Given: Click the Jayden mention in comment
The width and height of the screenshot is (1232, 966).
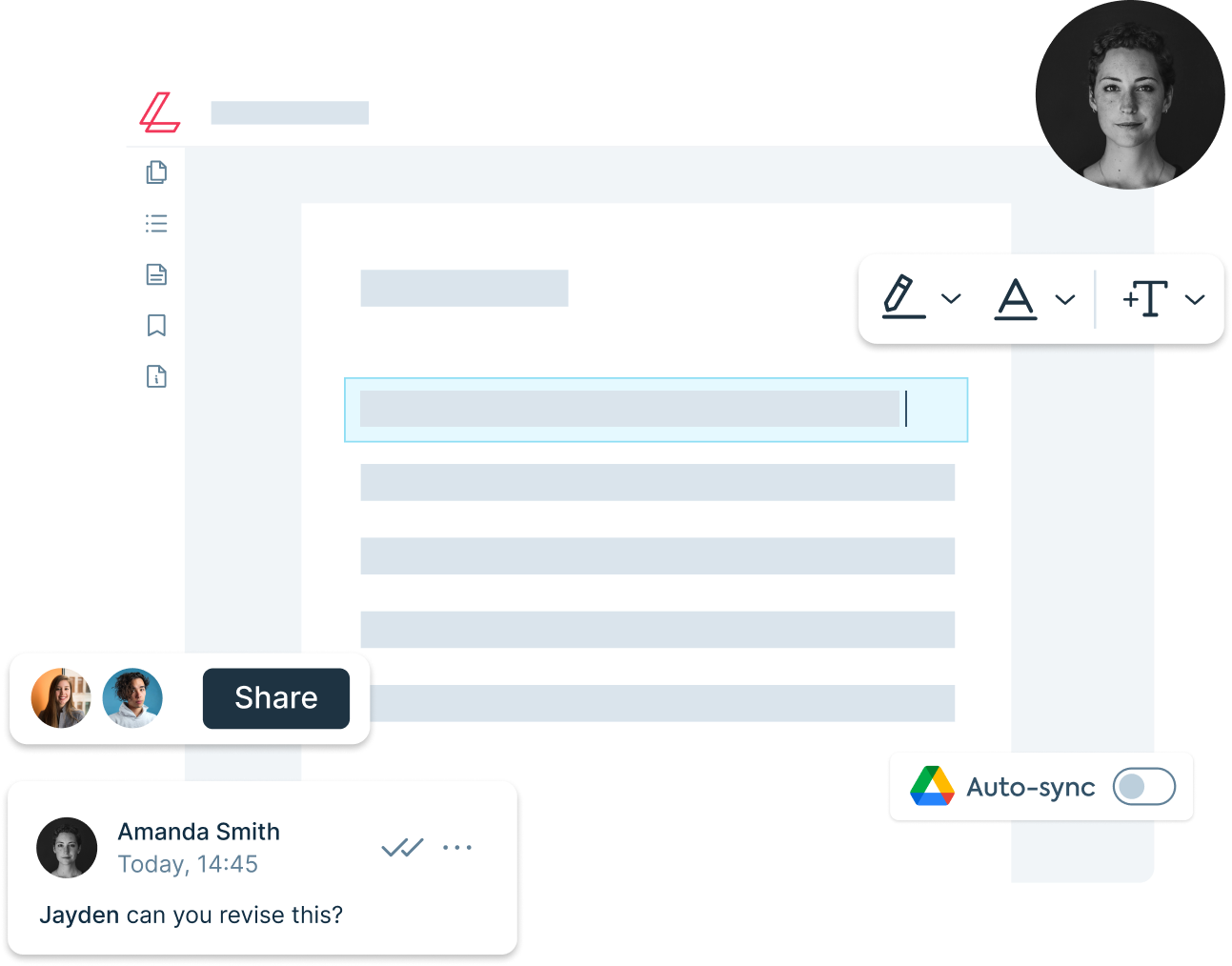Looking at the screenshot, I should click(79, 916).
